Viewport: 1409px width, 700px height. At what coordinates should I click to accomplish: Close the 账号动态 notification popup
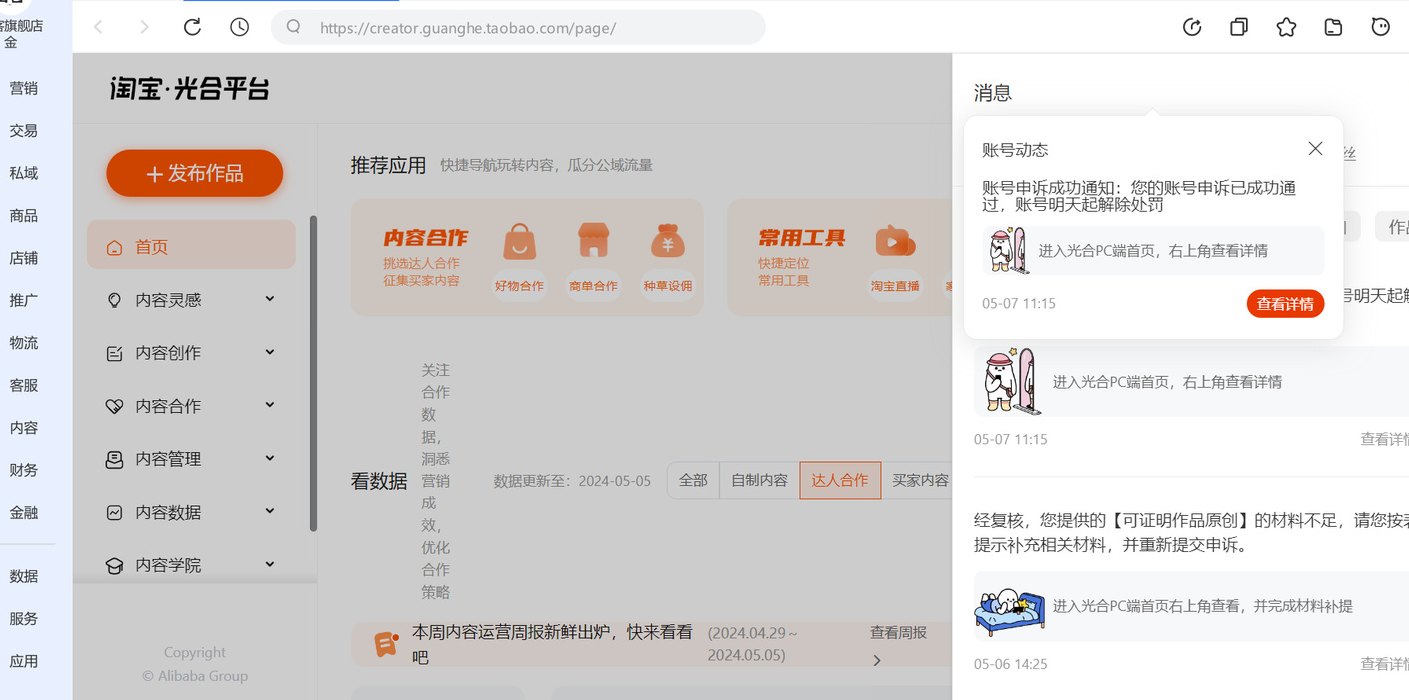[1315, 148]
